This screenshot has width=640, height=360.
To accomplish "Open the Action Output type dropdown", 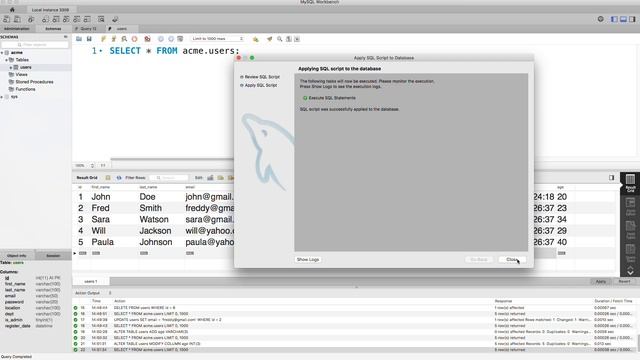I will coord(109,293).
